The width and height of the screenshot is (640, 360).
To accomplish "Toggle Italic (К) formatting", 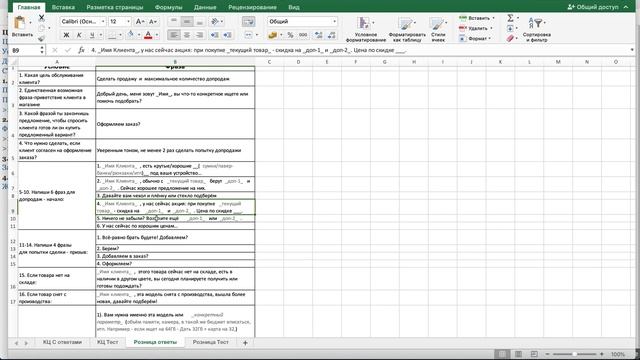I will click(x=79, y=35).
